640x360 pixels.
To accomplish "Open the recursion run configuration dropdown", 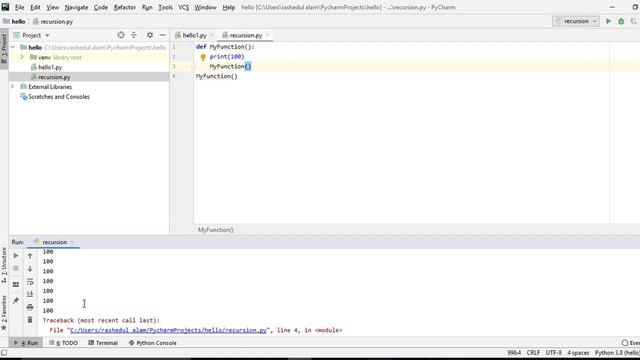I will (576, 21).
